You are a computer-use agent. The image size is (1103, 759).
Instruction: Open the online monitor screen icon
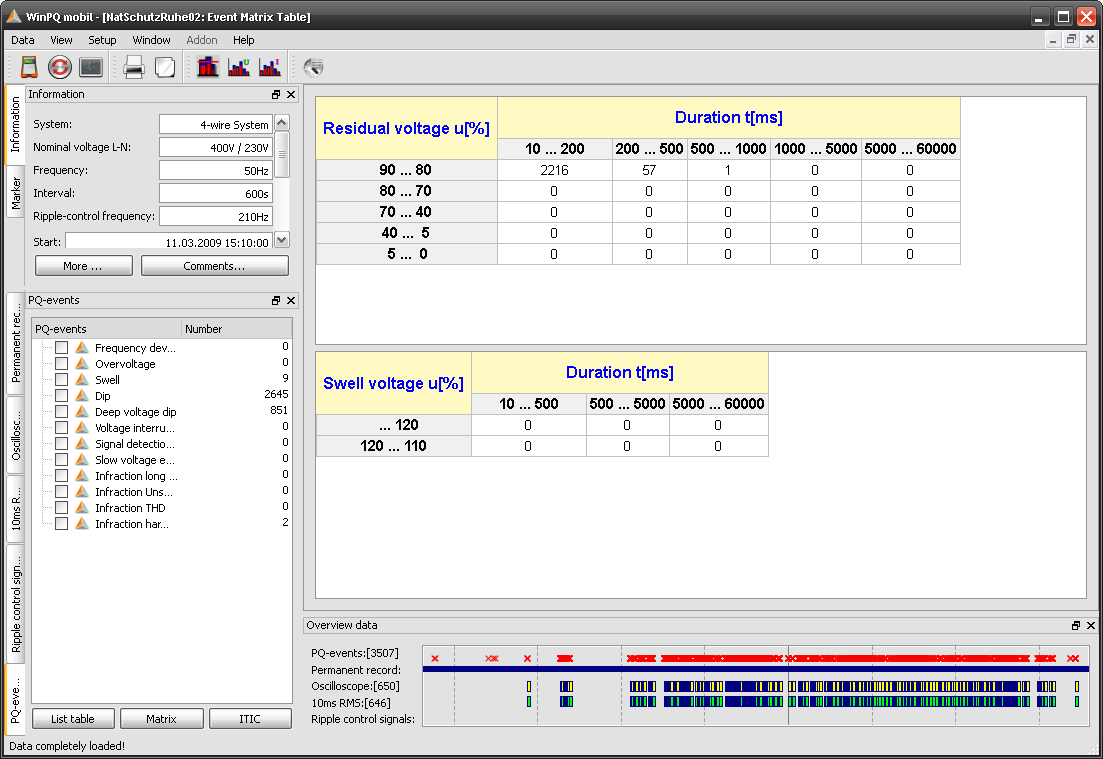pos(91,67)
